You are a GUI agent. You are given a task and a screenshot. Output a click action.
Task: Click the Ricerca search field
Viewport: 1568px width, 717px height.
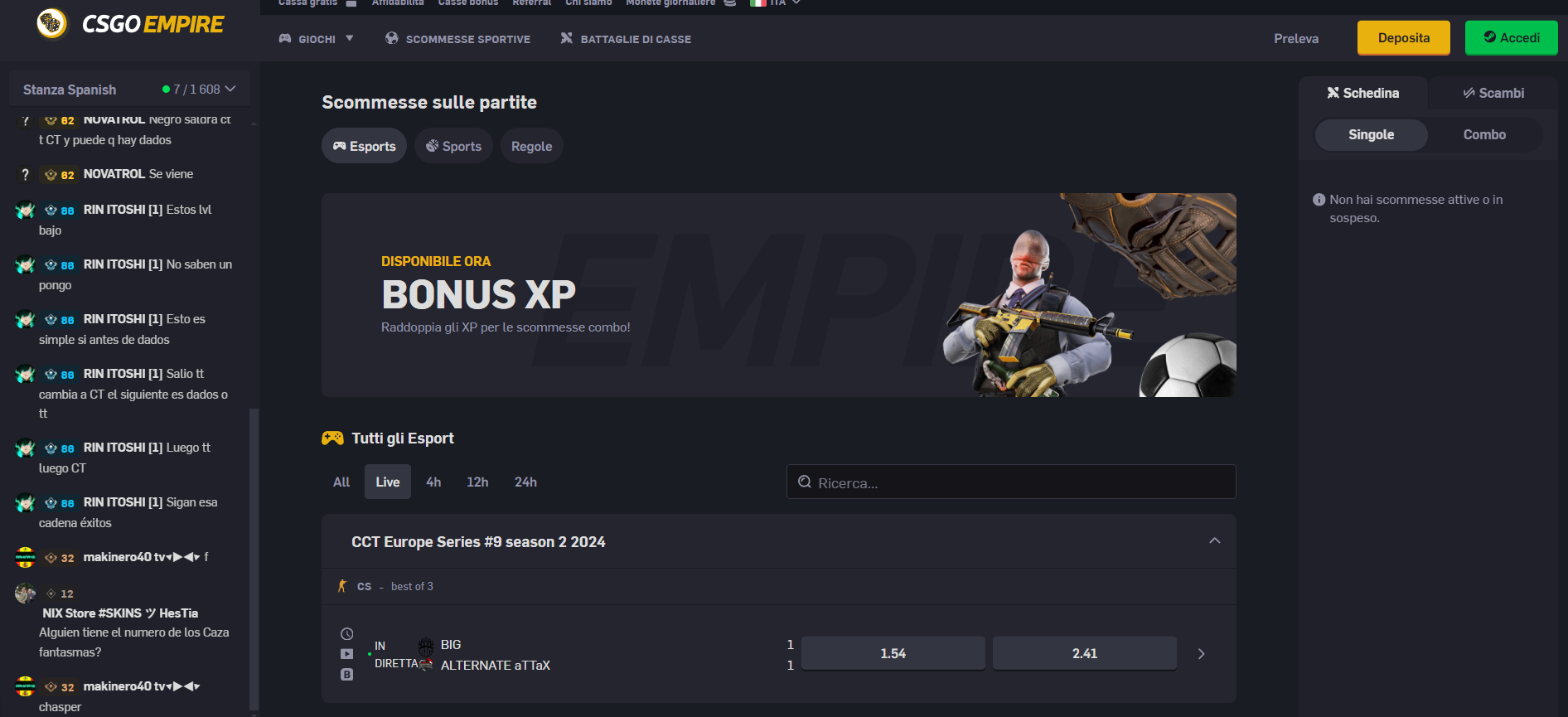[1011, 482]
